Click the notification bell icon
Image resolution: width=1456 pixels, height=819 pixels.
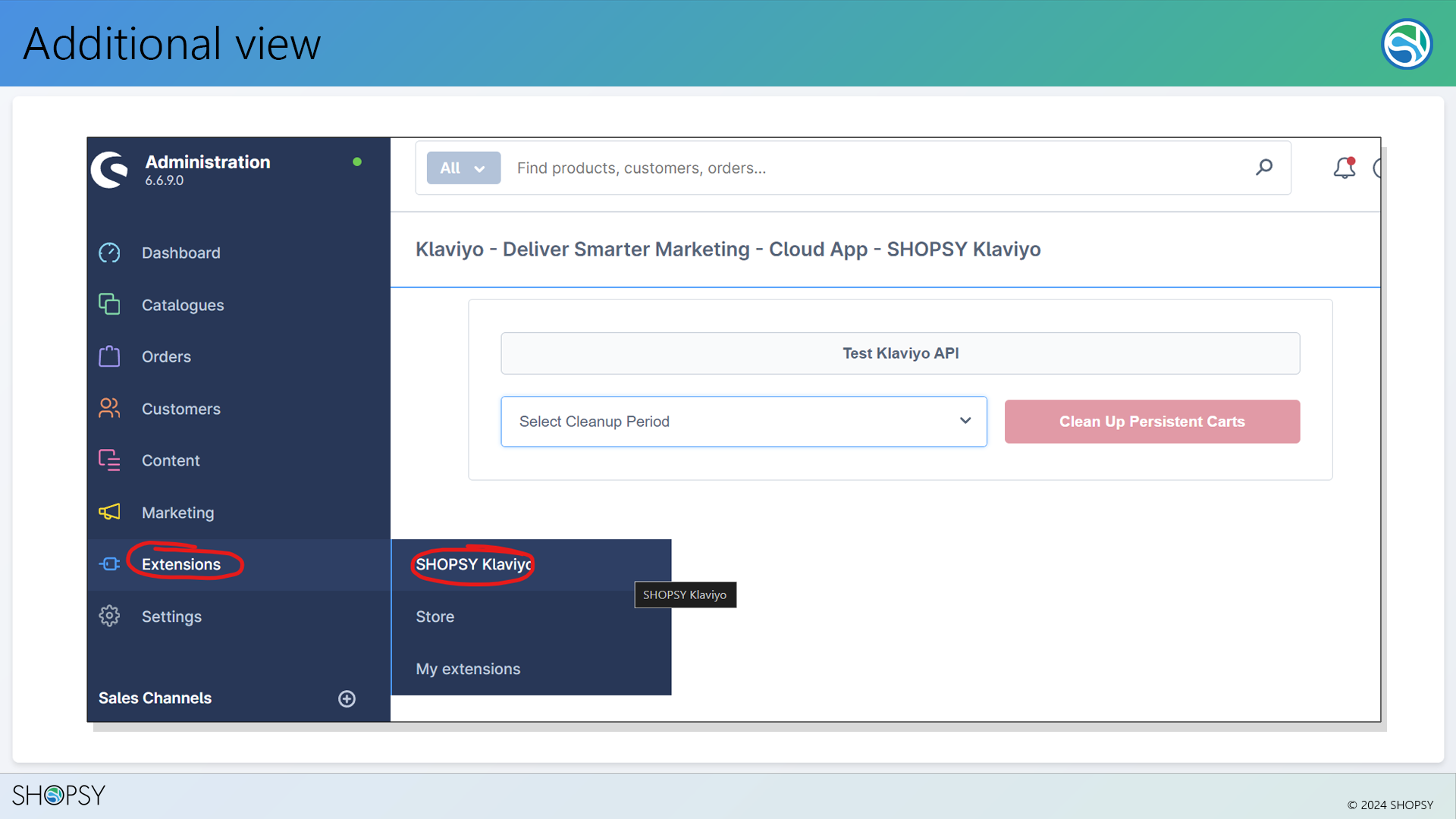[1345, 168]
